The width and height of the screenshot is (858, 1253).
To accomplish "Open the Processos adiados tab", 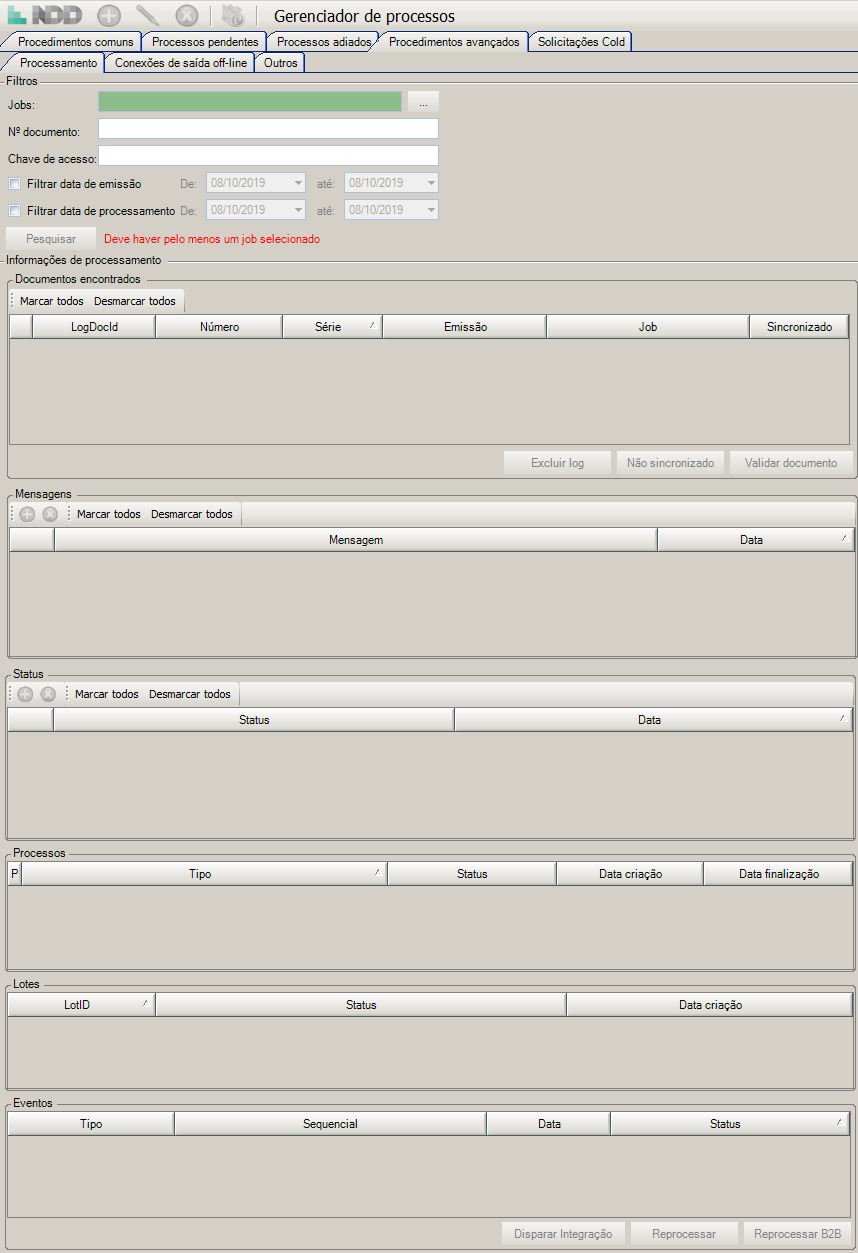I will coord(323,42).
